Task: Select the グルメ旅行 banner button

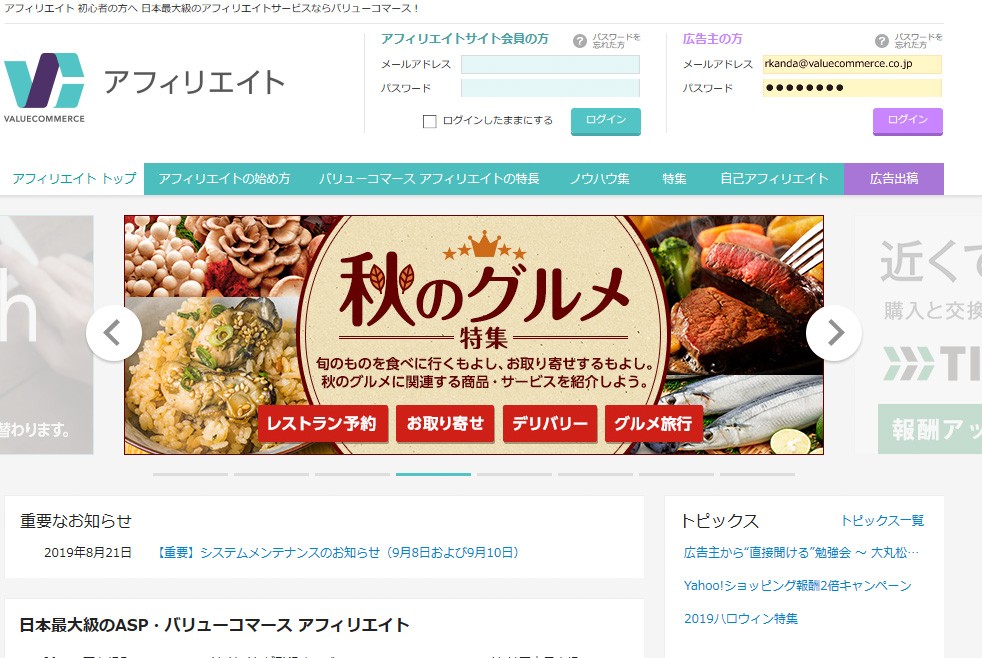Action: [653, 424]
